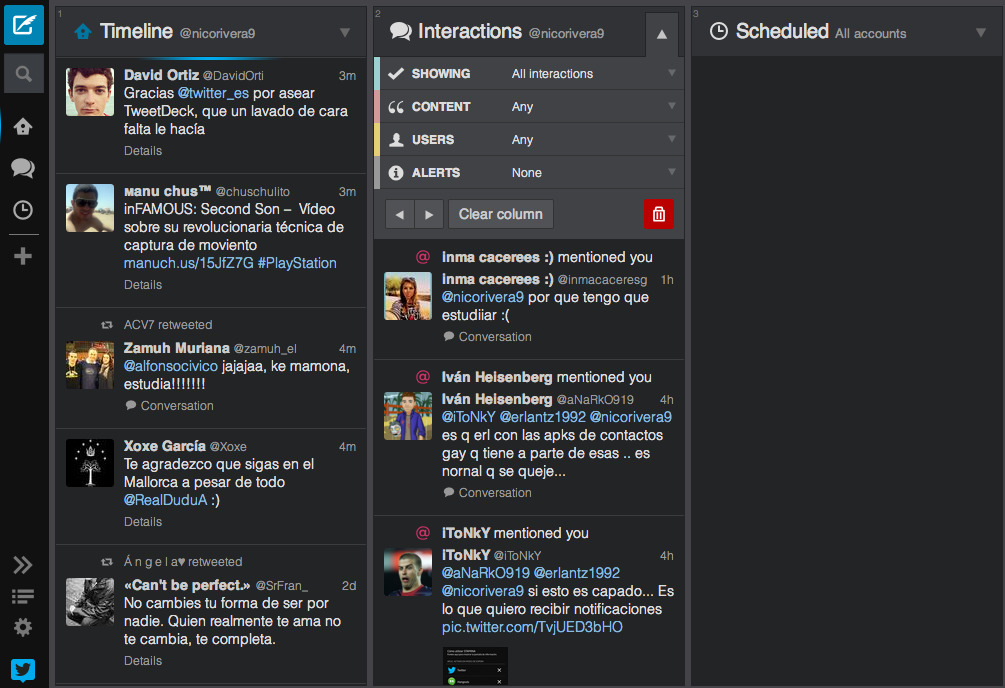1005x688 pixels.
Task: Click the Twitter bird logo
Action: [x=22, y=670]
